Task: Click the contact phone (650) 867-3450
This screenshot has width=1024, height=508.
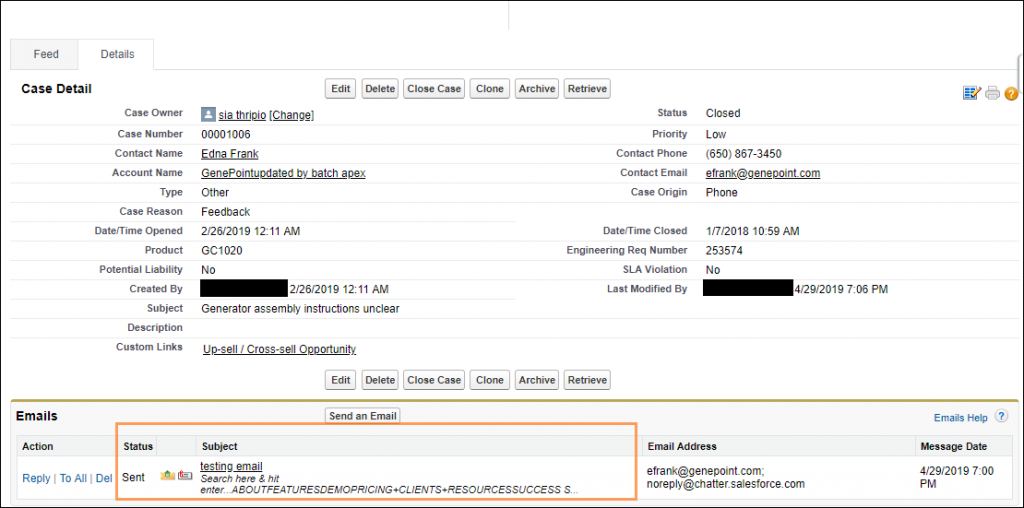Action: 744,154
